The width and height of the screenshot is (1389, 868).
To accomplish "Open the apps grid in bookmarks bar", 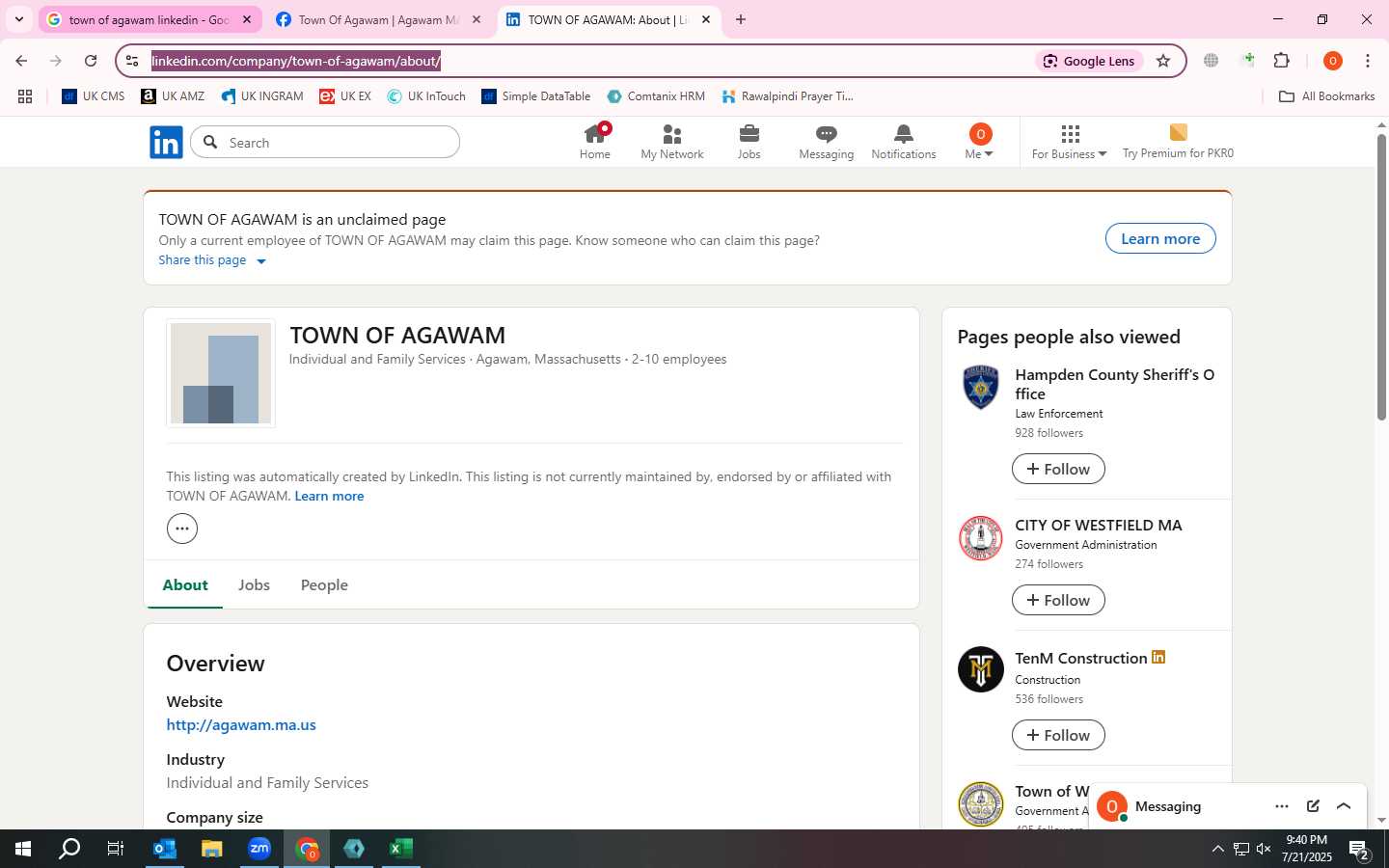I will 25,96.
